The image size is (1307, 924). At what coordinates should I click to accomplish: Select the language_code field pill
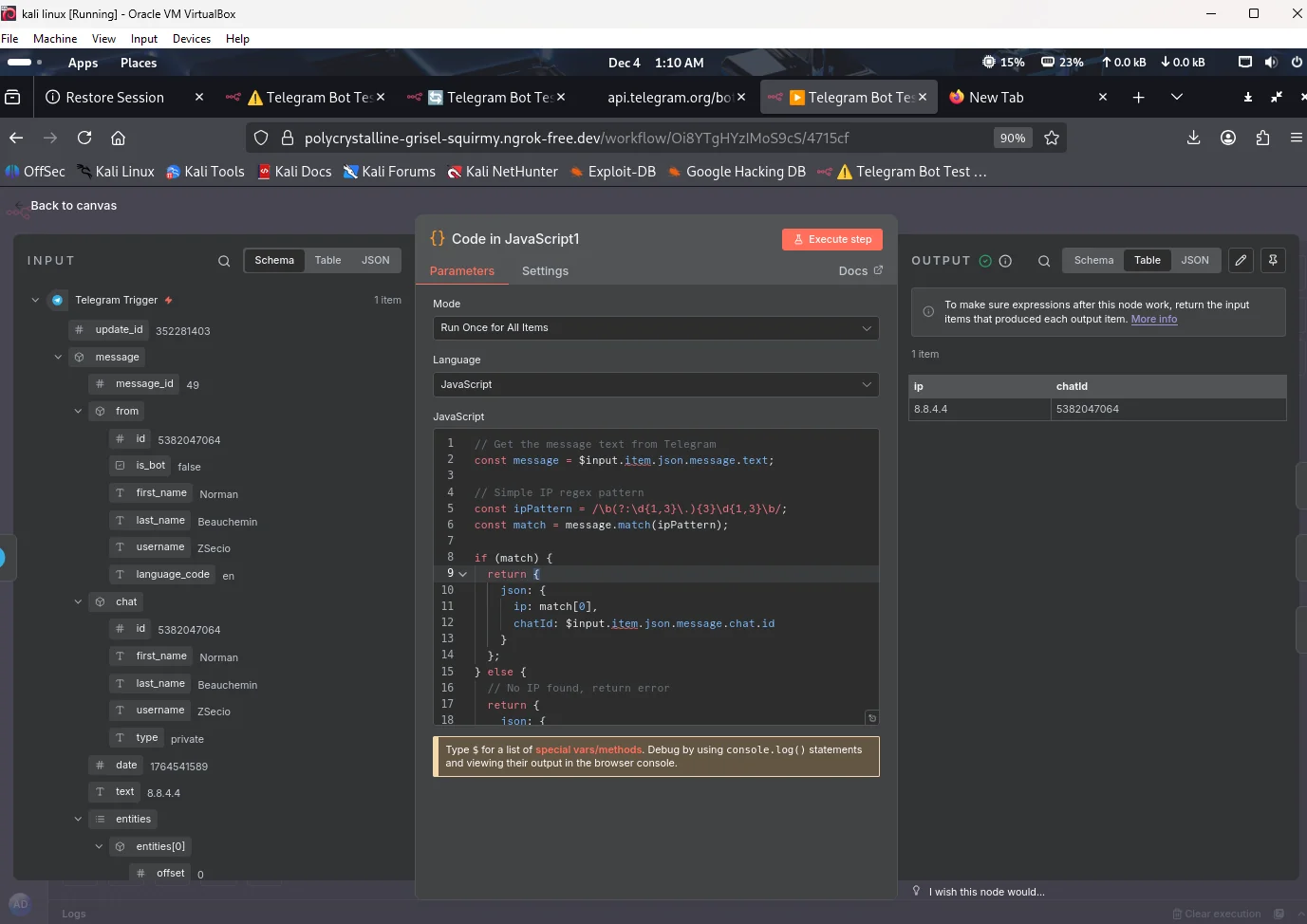click(x=162, y=574)
